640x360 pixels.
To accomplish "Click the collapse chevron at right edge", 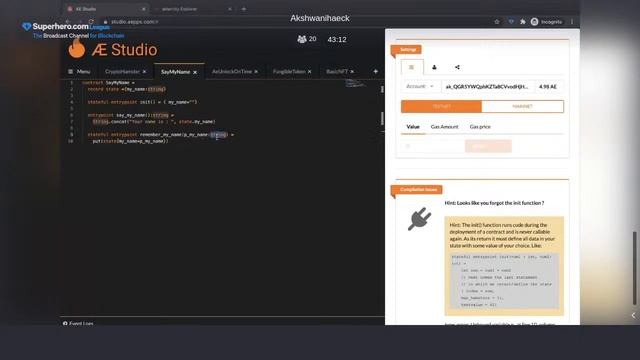I will coord(633,315).
